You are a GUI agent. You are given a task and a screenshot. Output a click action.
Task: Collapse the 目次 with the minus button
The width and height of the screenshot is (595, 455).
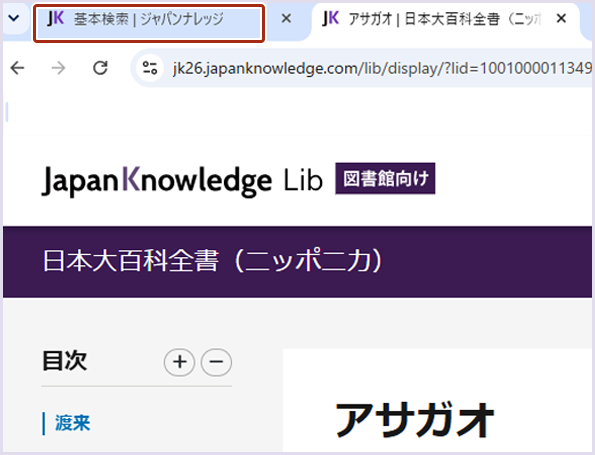pyautogui.click(x=216, y=362)
